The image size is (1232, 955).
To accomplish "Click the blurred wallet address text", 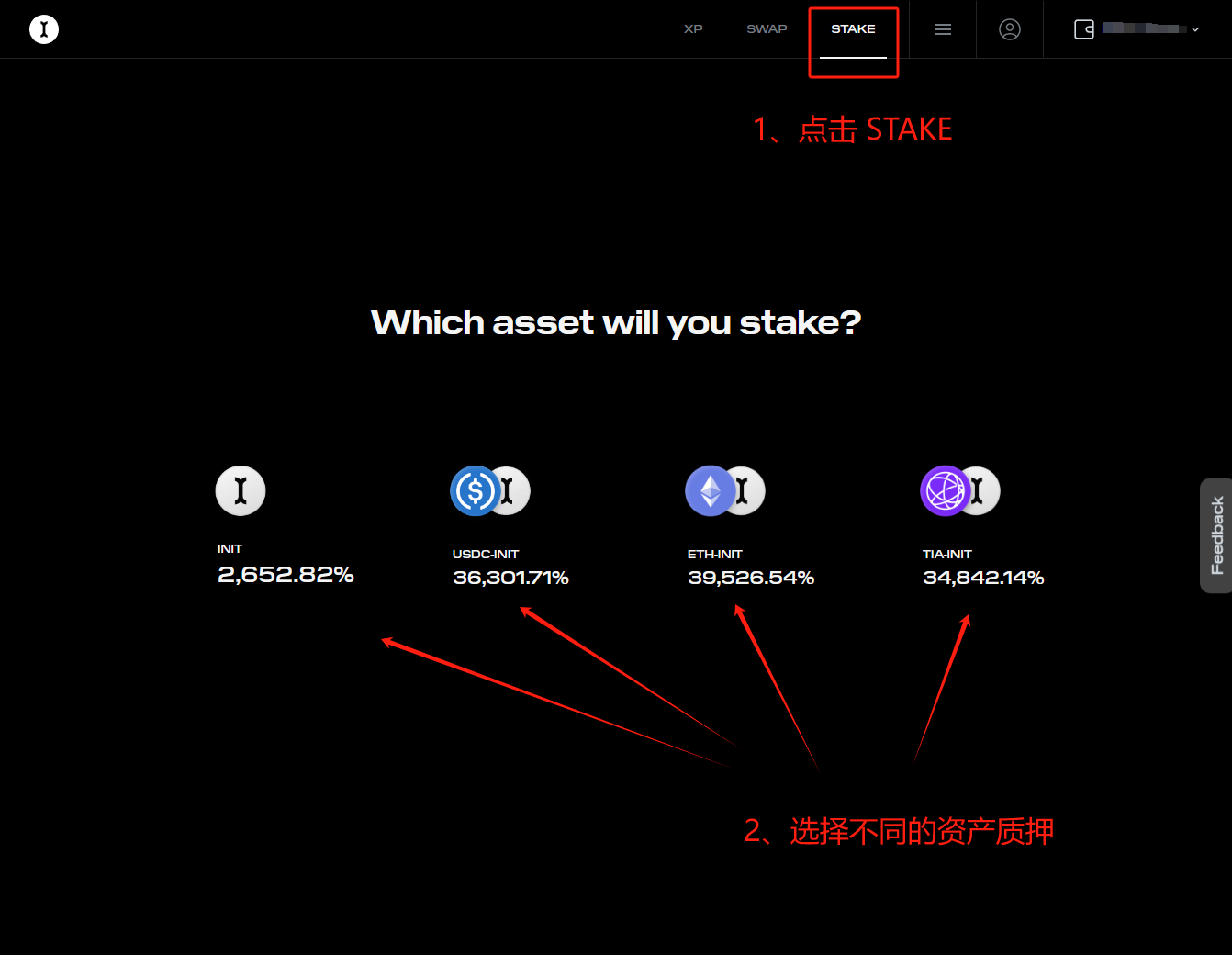I will [1144, 28].
